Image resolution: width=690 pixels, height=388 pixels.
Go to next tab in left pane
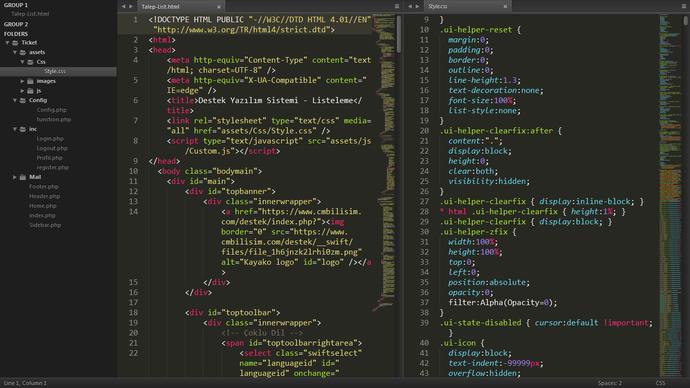click(131, 7)
